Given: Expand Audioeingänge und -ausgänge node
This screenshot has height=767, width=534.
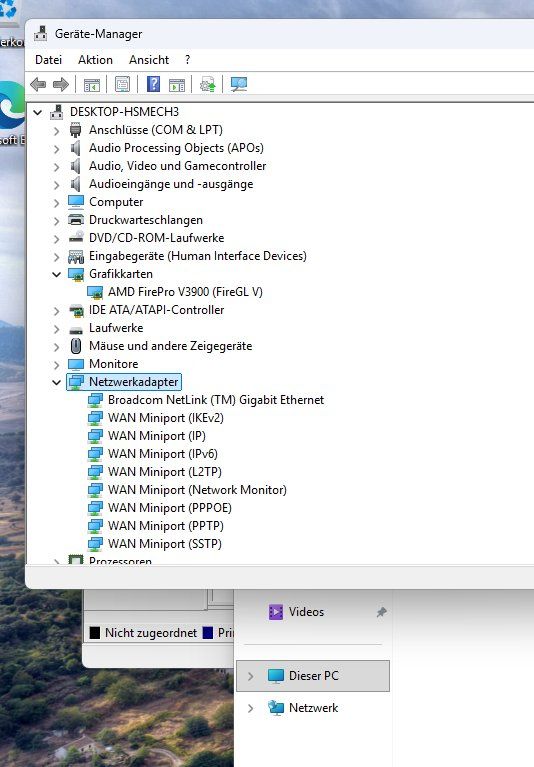Looking at the screenshot, I should coord(56,185).
